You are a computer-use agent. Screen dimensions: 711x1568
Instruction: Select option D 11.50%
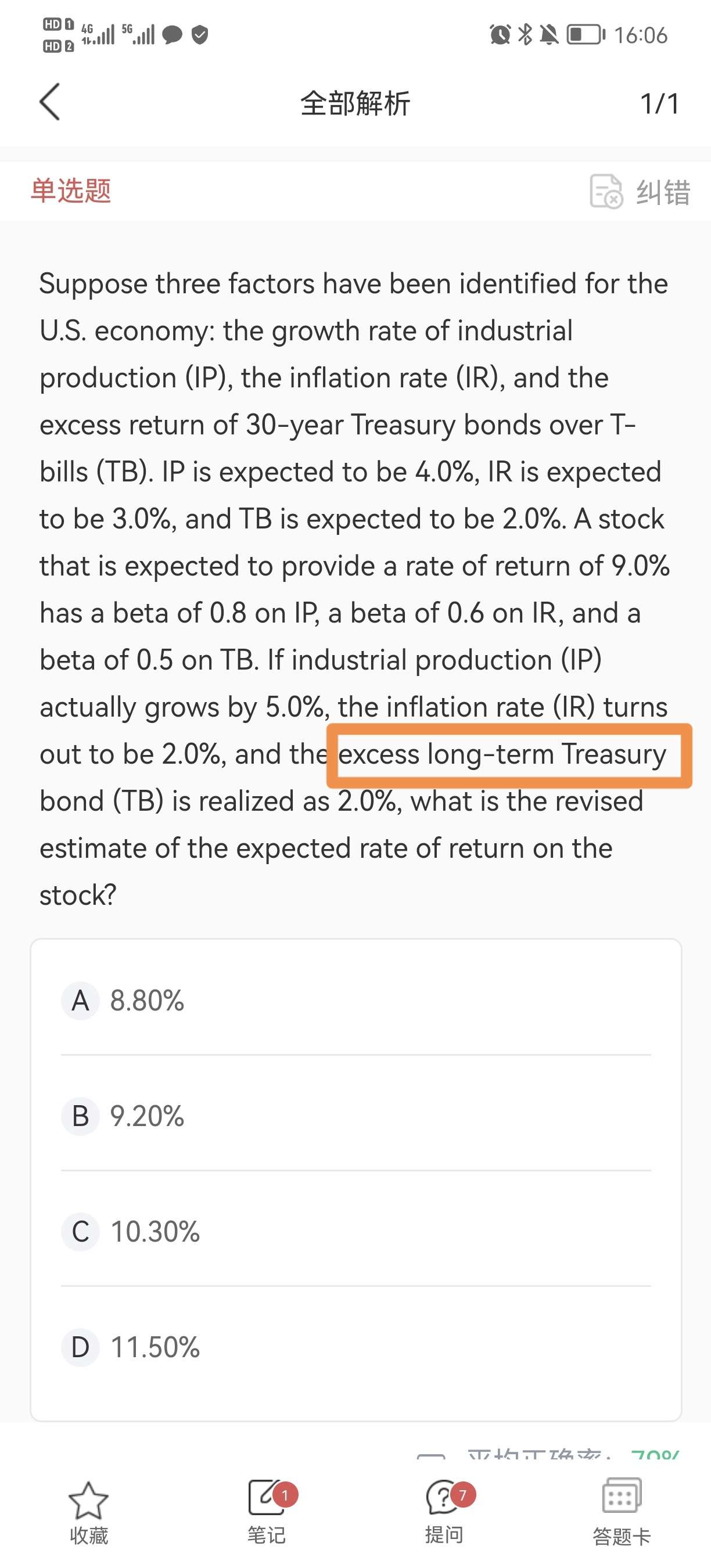tap(154, 1348)
